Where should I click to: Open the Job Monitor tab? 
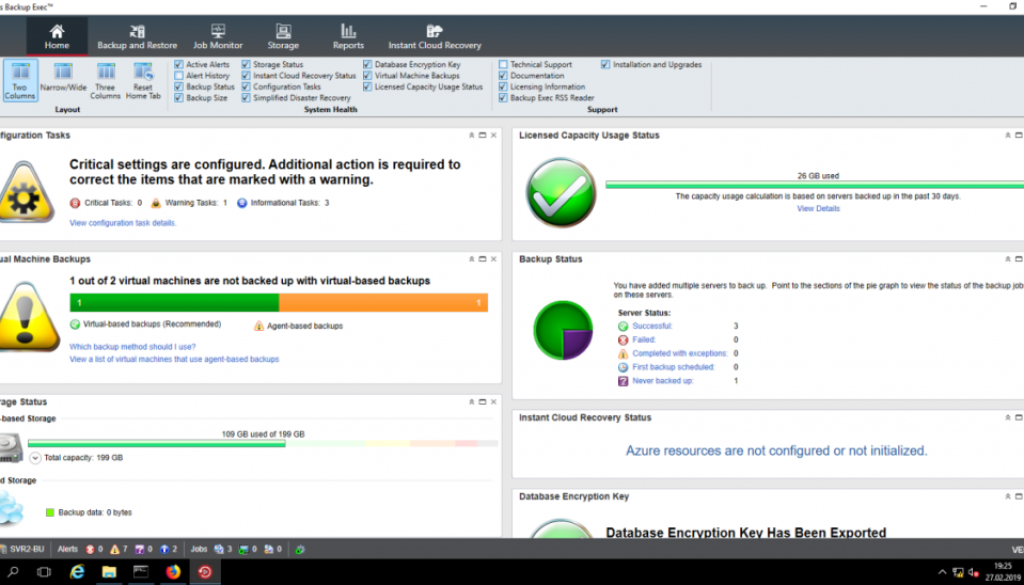pyautogui.click(x=217, y=37)
